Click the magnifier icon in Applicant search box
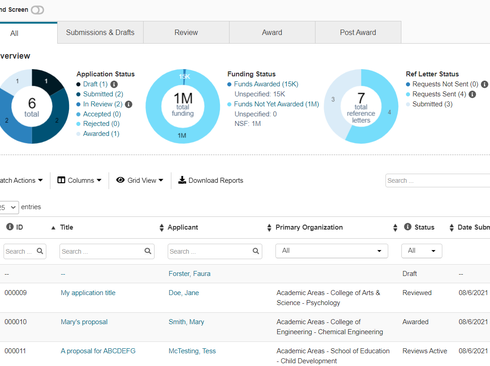Viewport: 490px width, 366px height. [256, 251]
